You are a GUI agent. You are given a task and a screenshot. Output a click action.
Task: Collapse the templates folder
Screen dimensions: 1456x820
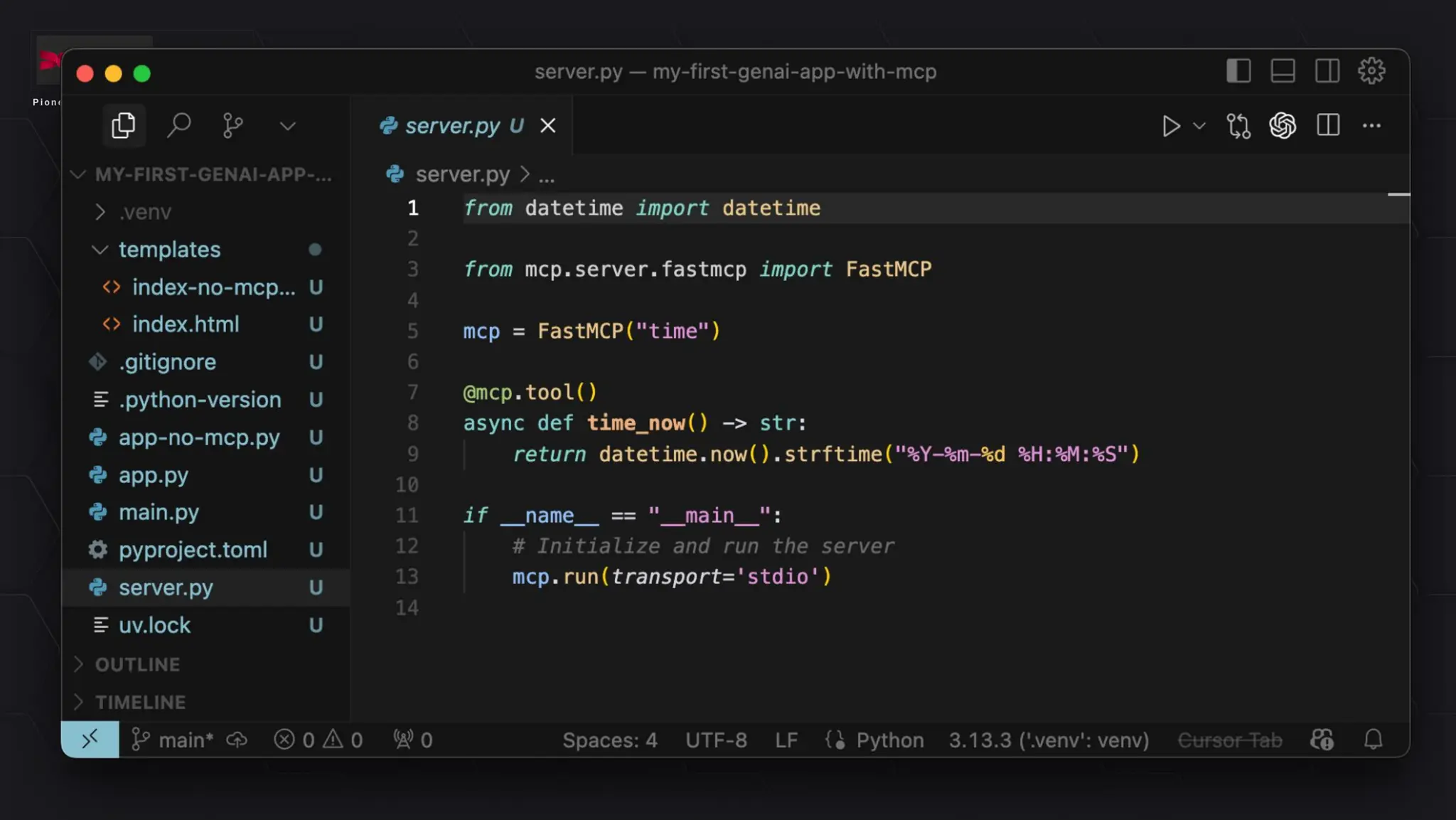169,250
